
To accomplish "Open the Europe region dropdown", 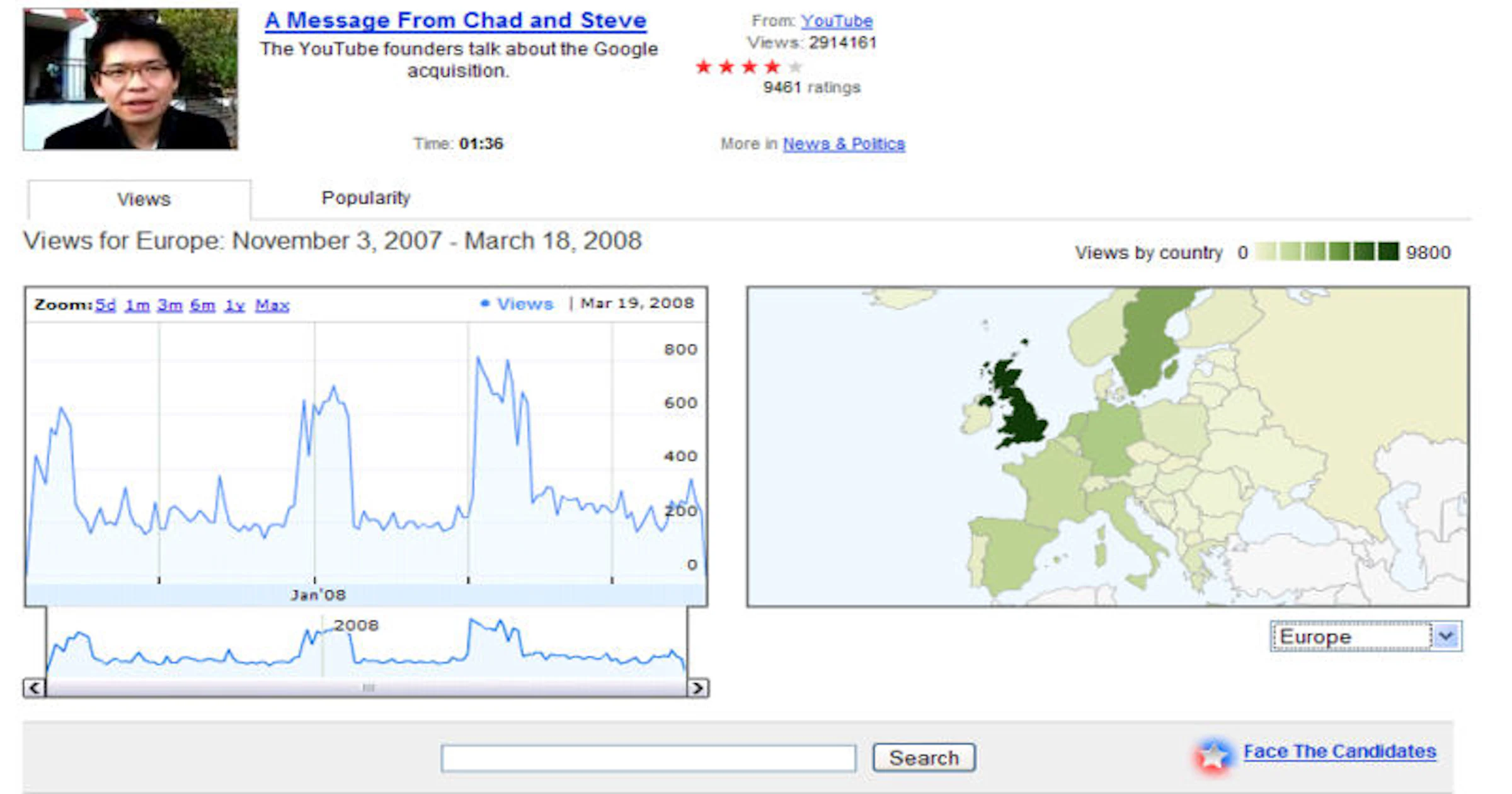I will point(1366,636).
